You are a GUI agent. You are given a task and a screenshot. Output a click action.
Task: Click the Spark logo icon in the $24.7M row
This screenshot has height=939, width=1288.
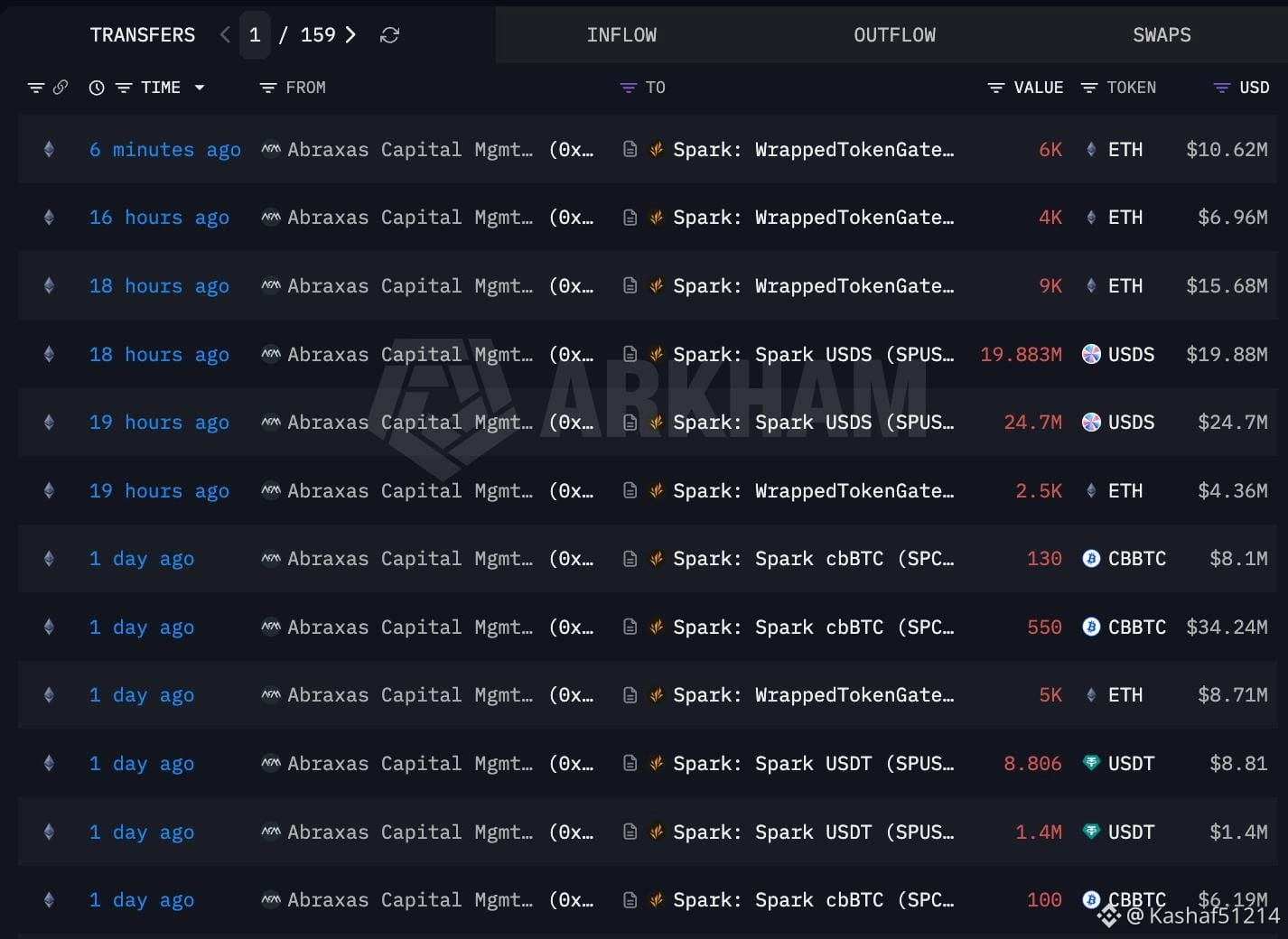[x=657, y=423]
